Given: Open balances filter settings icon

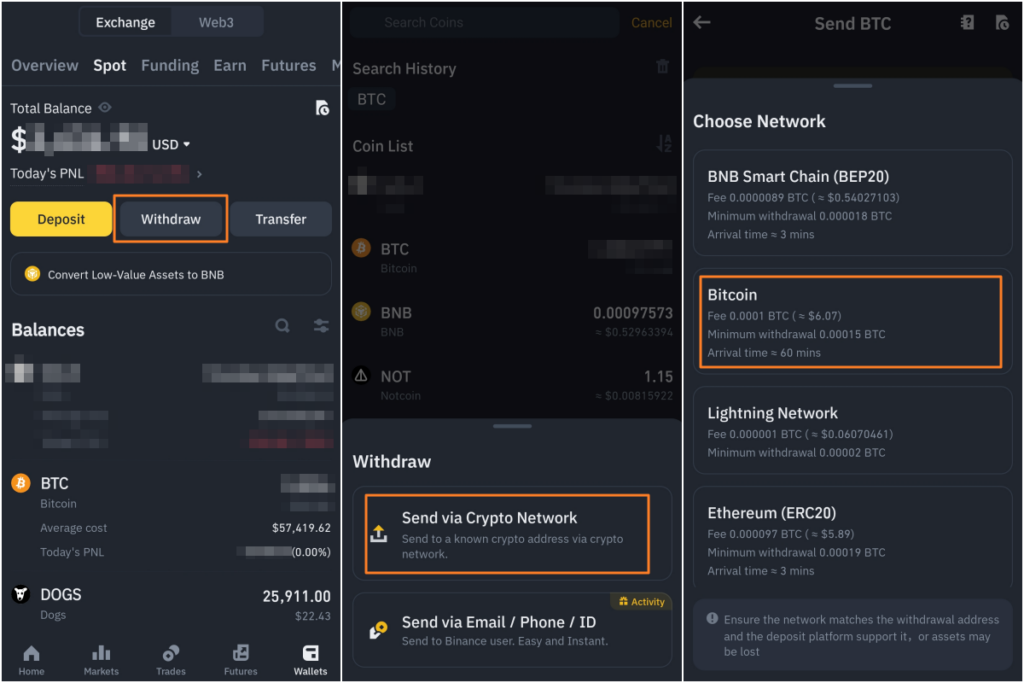Looking at the screenshot, I should coord(321,325).
